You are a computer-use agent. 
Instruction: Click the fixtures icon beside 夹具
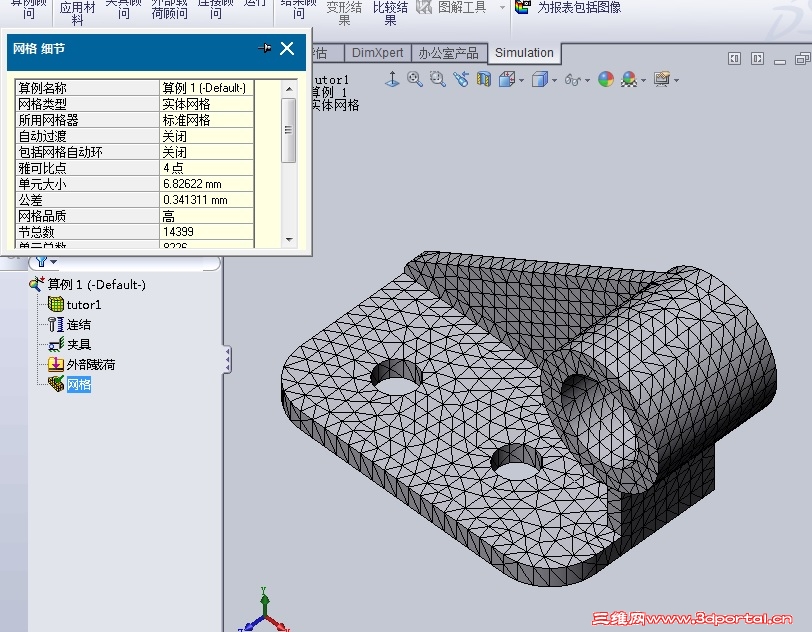coord(55,344)
